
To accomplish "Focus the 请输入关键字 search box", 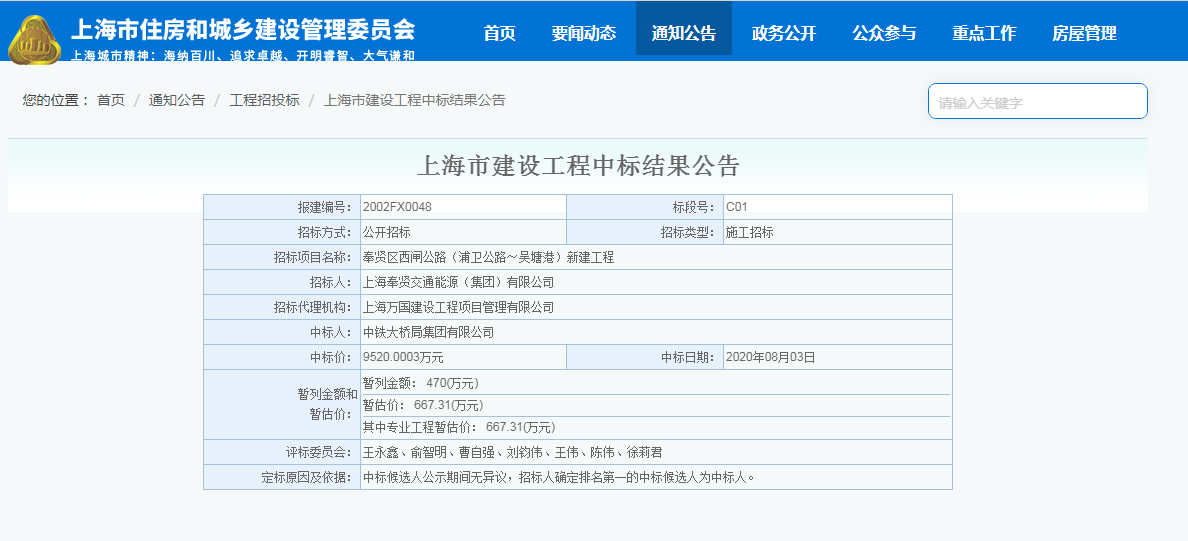I will [x=1037, y=101].
